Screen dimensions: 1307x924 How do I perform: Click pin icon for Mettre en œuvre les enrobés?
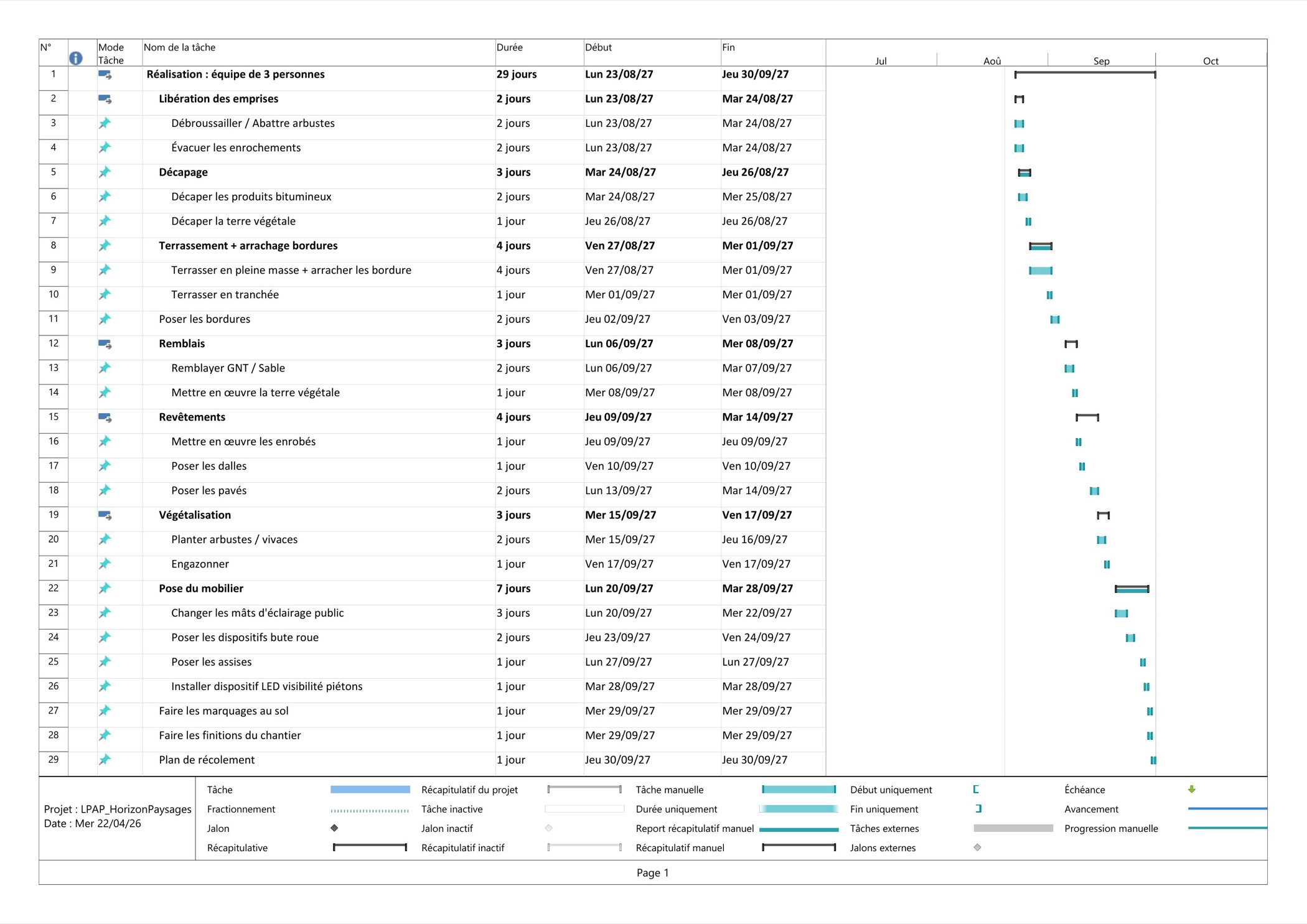point(105,441)
